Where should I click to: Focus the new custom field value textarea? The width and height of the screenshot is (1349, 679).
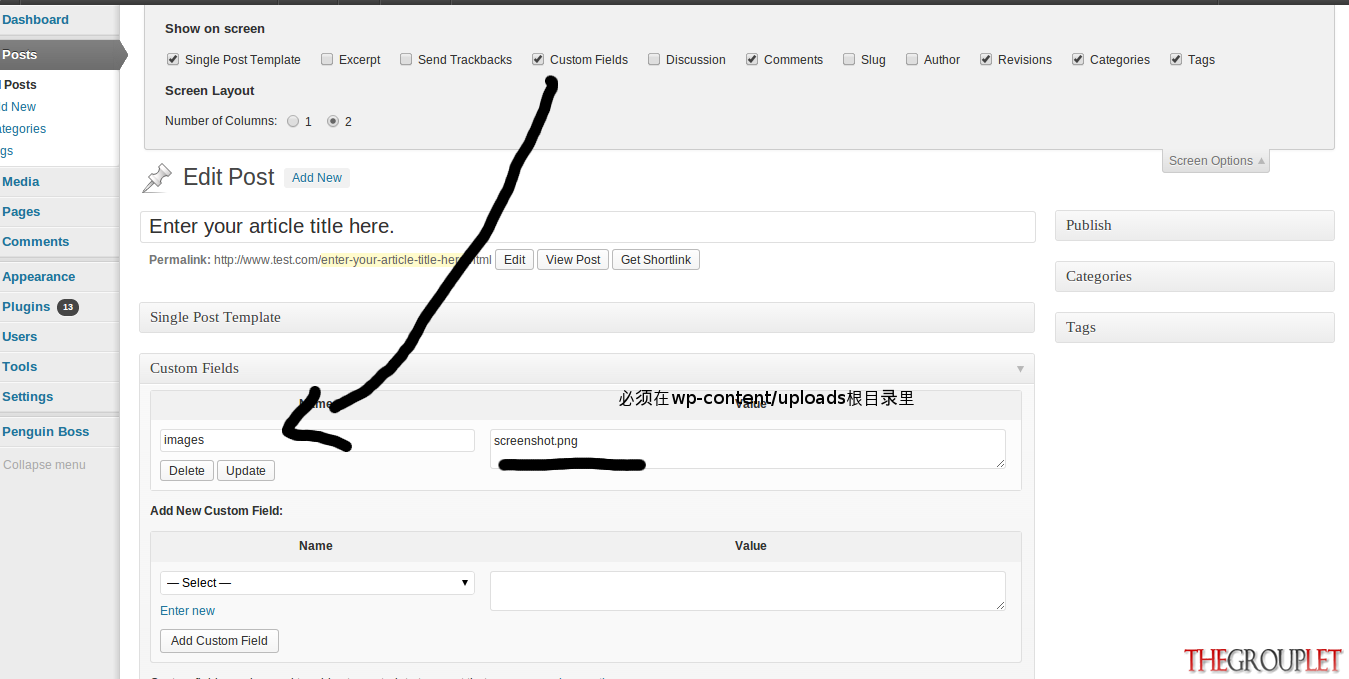pyautogui.click(x=747, y=591)
